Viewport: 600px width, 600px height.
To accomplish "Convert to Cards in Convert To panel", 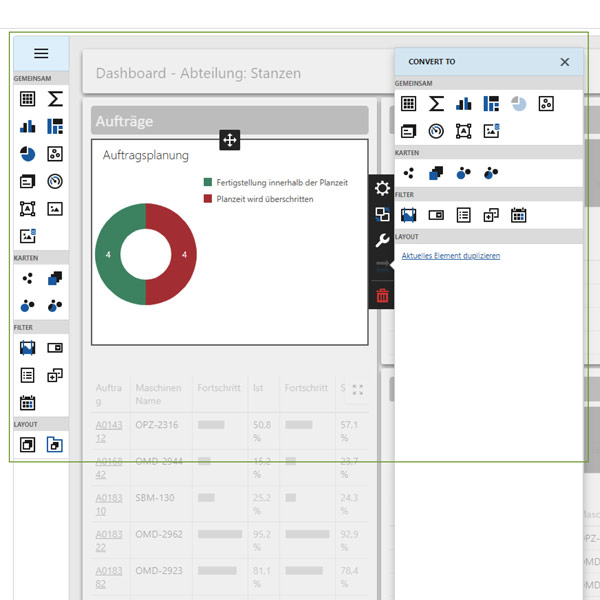I will (x=408, y=131).
